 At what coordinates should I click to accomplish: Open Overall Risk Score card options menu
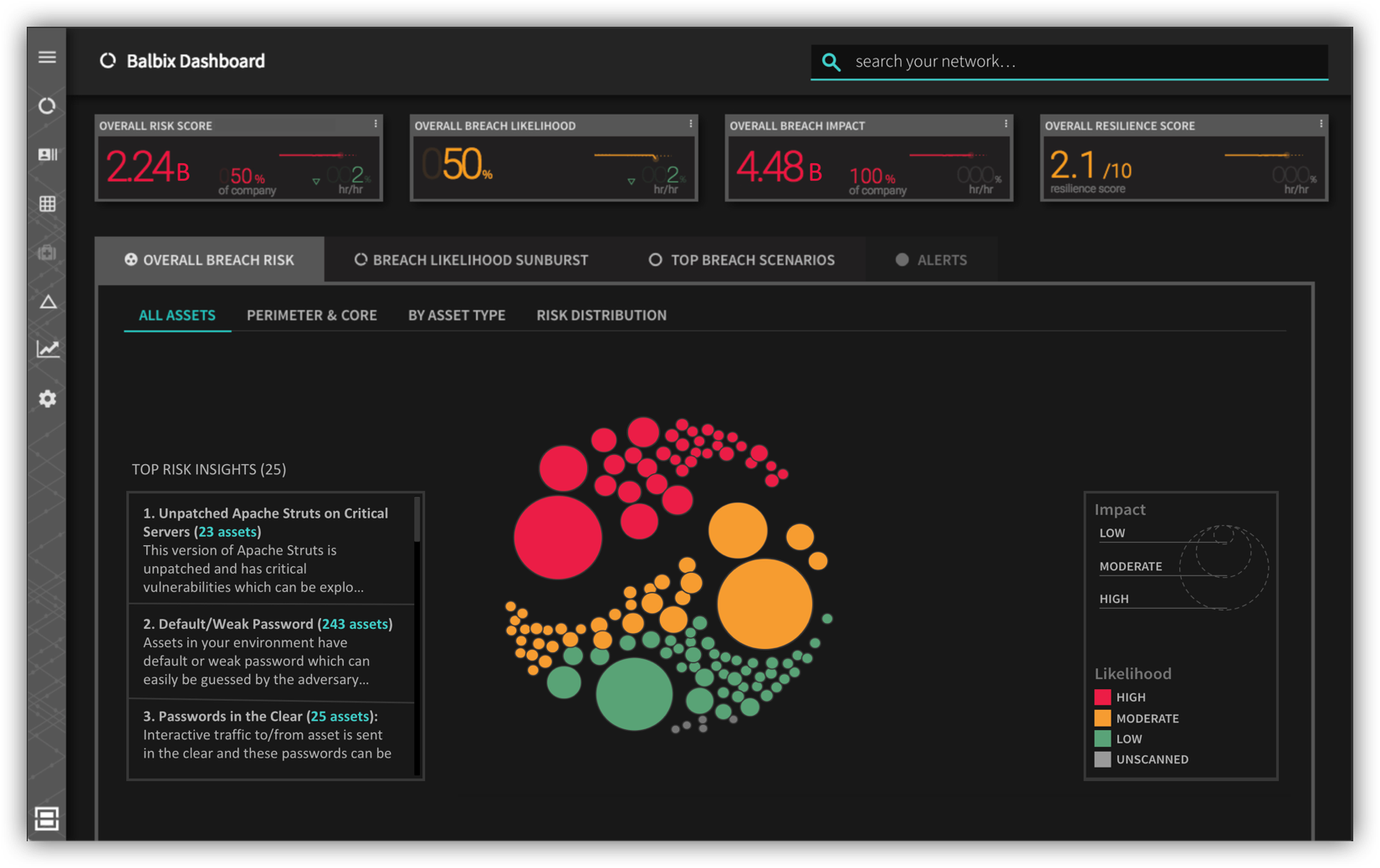(x=376, y=124)
